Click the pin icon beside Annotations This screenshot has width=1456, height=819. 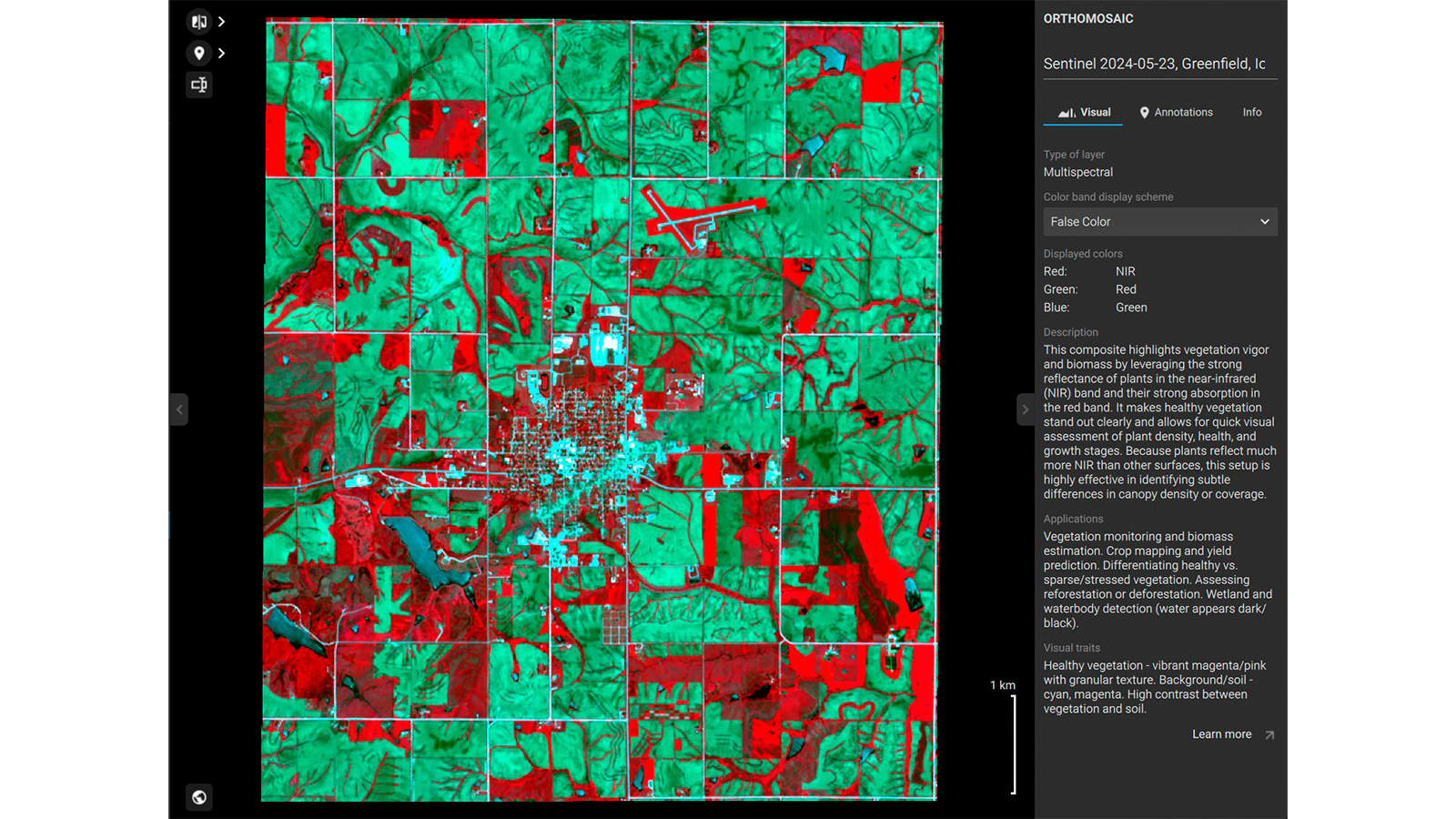(x=1144, y=112)
